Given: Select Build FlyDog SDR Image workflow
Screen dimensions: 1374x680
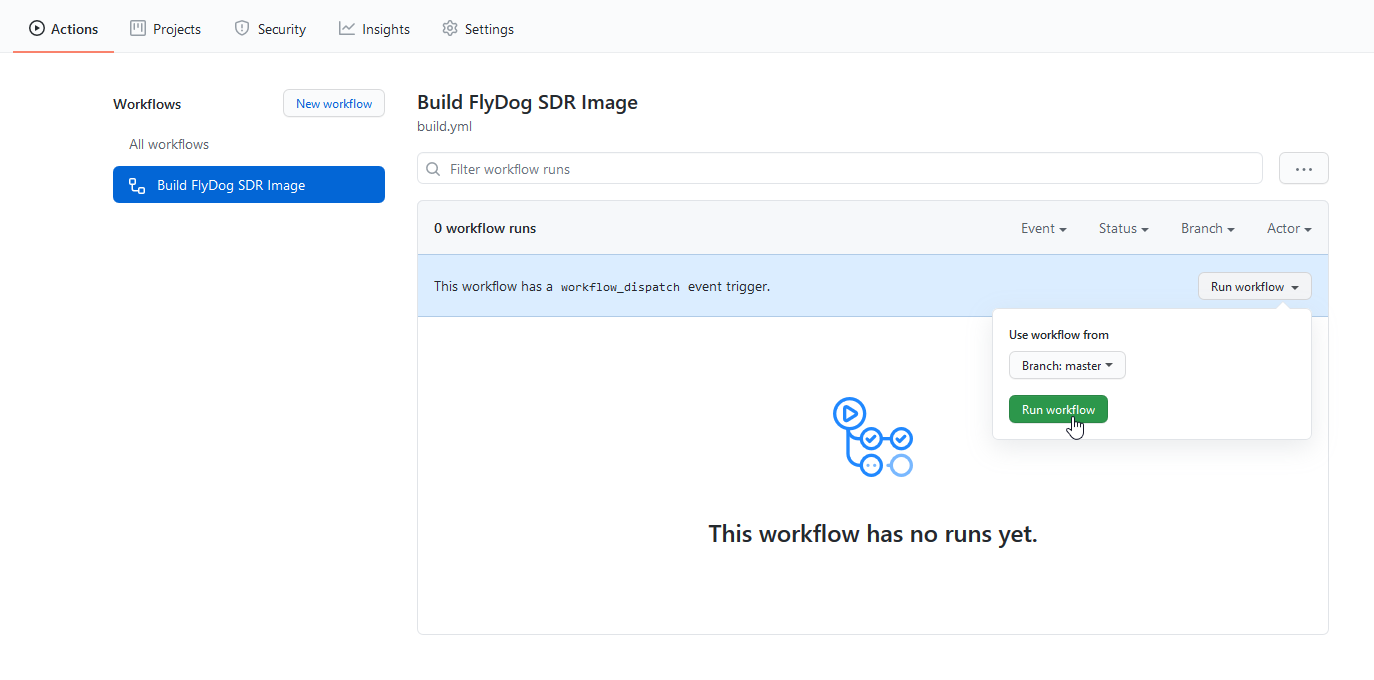Looking at the screenshot, I should point(249,185).
